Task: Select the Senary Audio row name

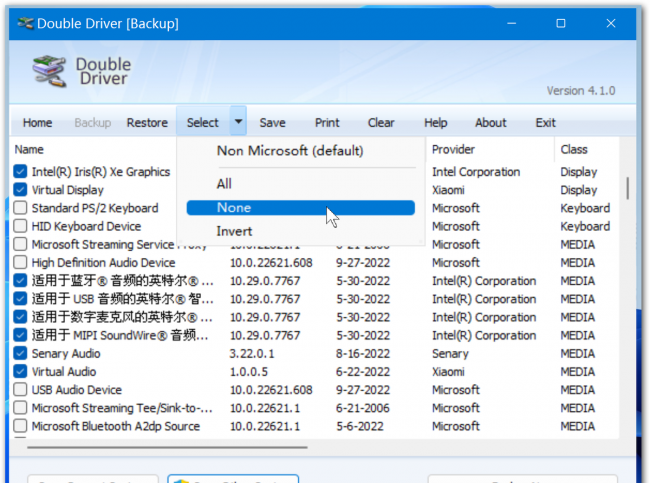Action: [x=66, y=354]
